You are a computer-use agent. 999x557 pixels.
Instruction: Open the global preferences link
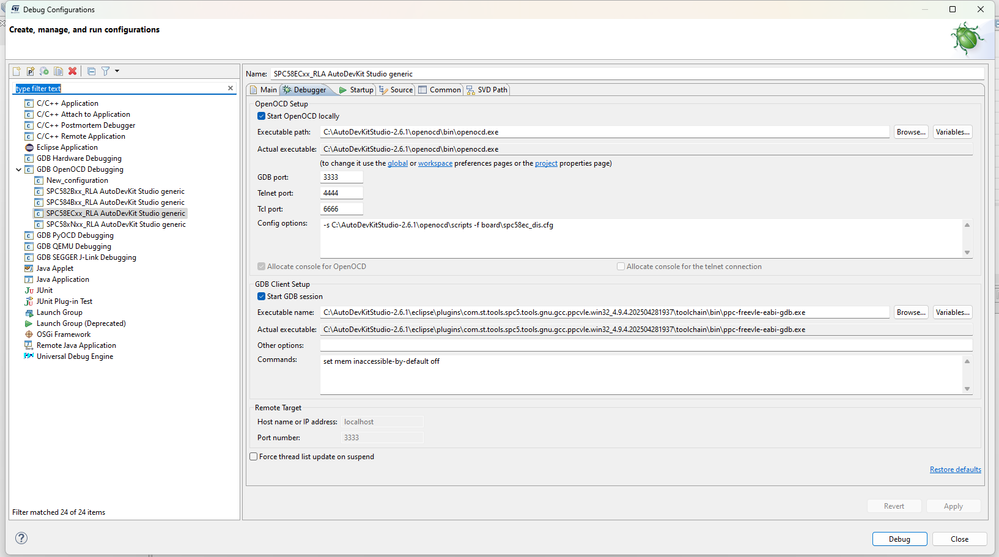click(398, 163)
